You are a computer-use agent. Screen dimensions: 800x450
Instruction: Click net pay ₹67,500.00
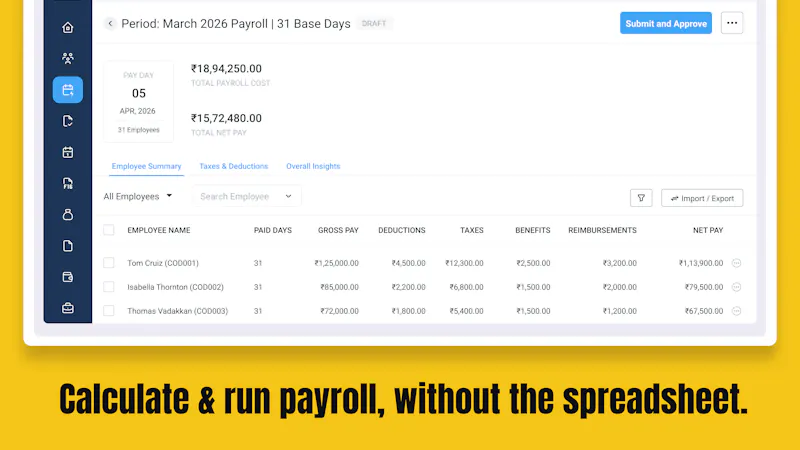704,311
